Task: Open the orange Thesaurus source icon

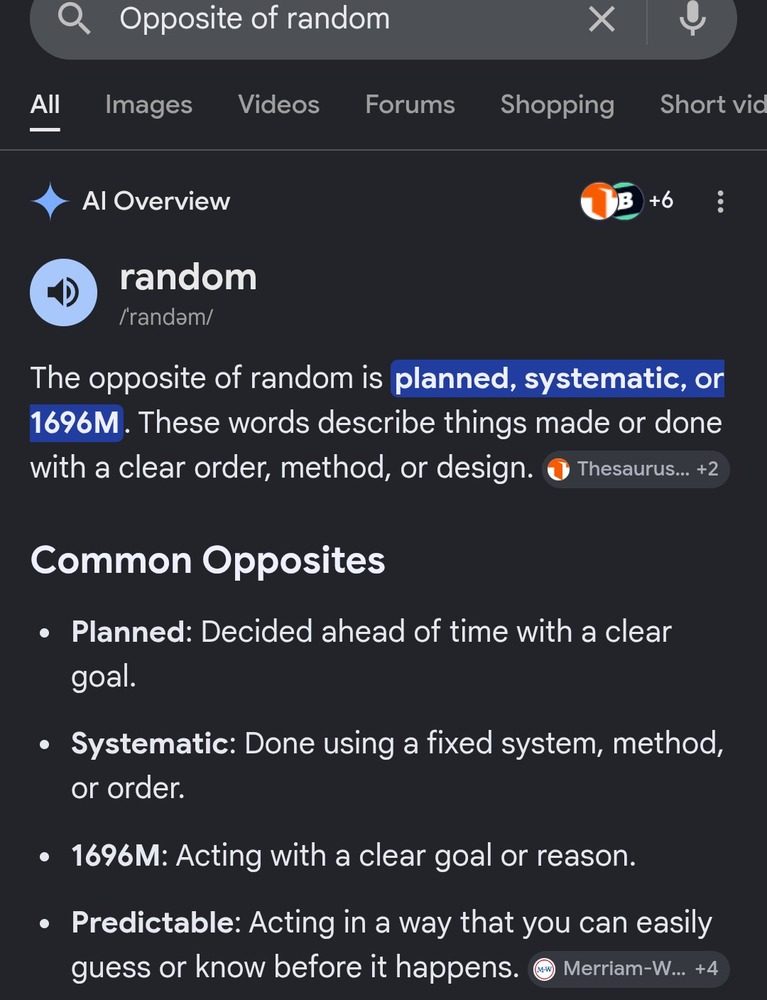Action: [x=597, y=201]
